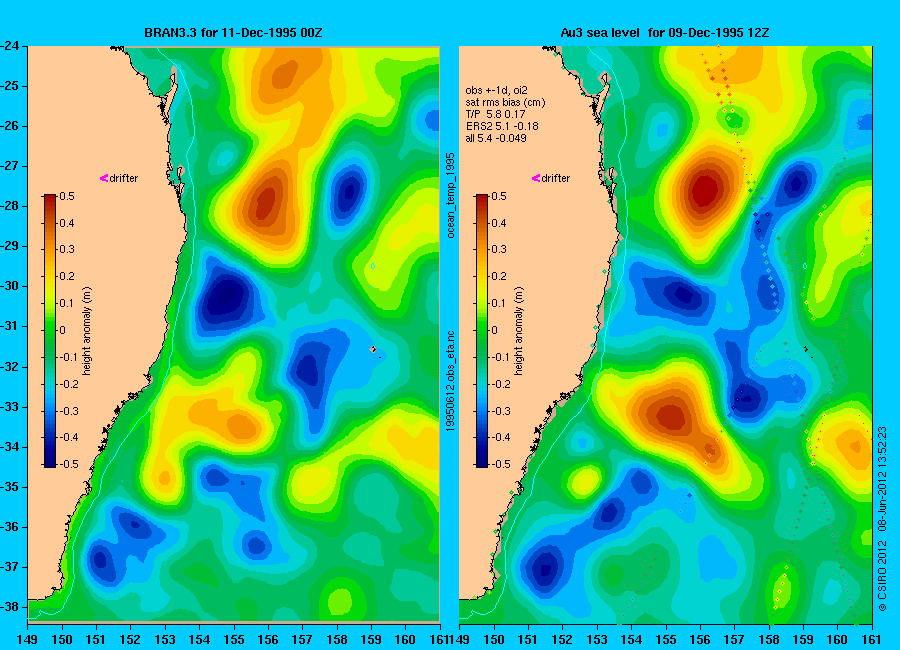Click the magenta drifter arrow in Au3 map

tap(536, 178)
